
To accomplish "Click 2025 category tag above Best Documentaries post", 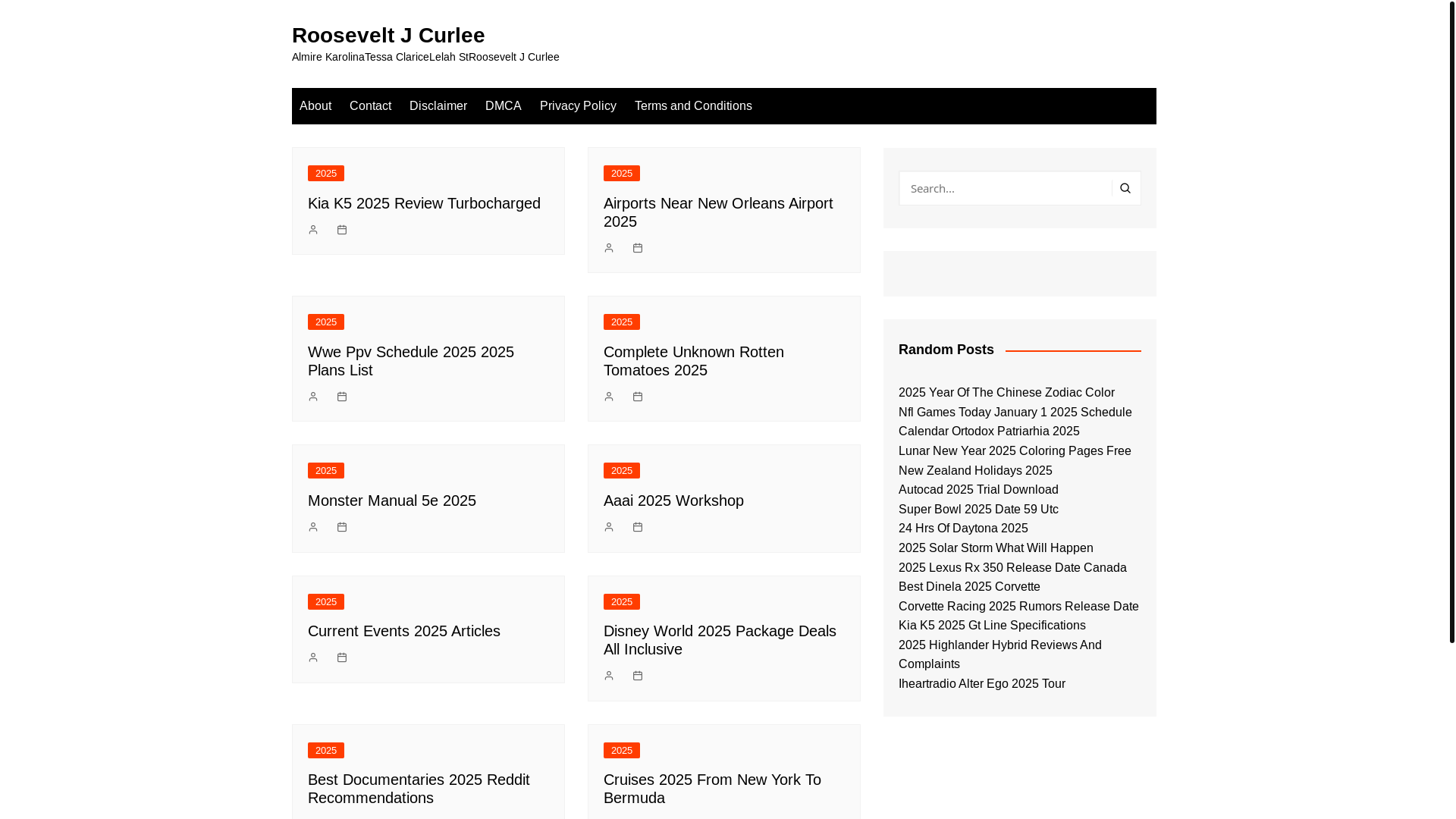I will point(326,751).
